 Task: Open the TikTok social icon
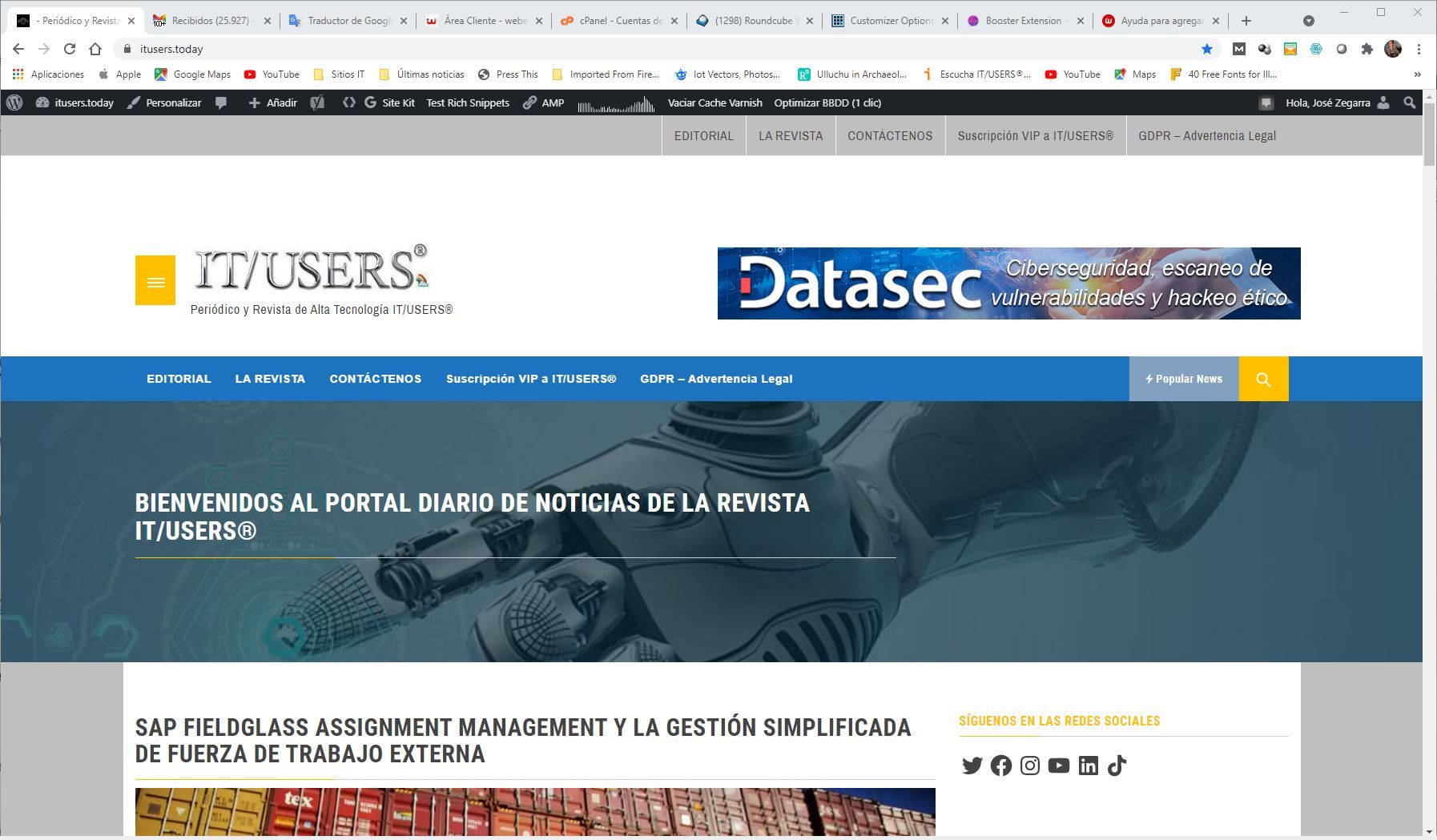(x=1117, y=766)
